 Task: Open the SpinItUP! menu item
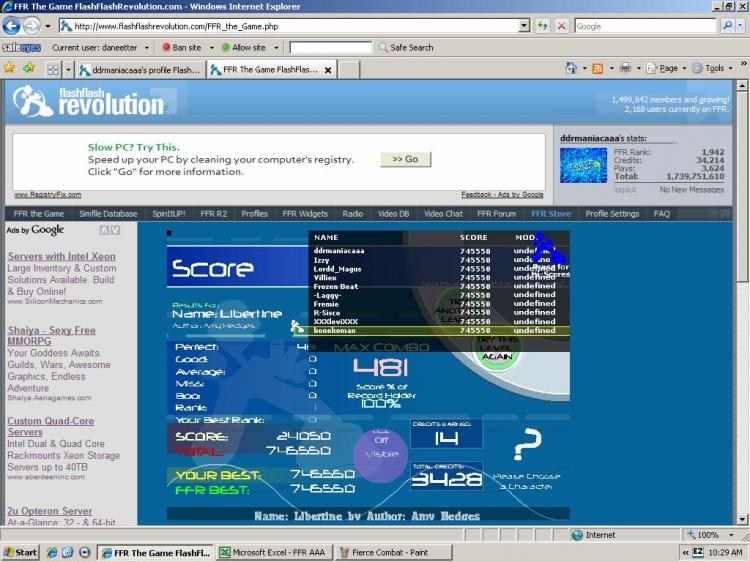[x=168, y=214]
